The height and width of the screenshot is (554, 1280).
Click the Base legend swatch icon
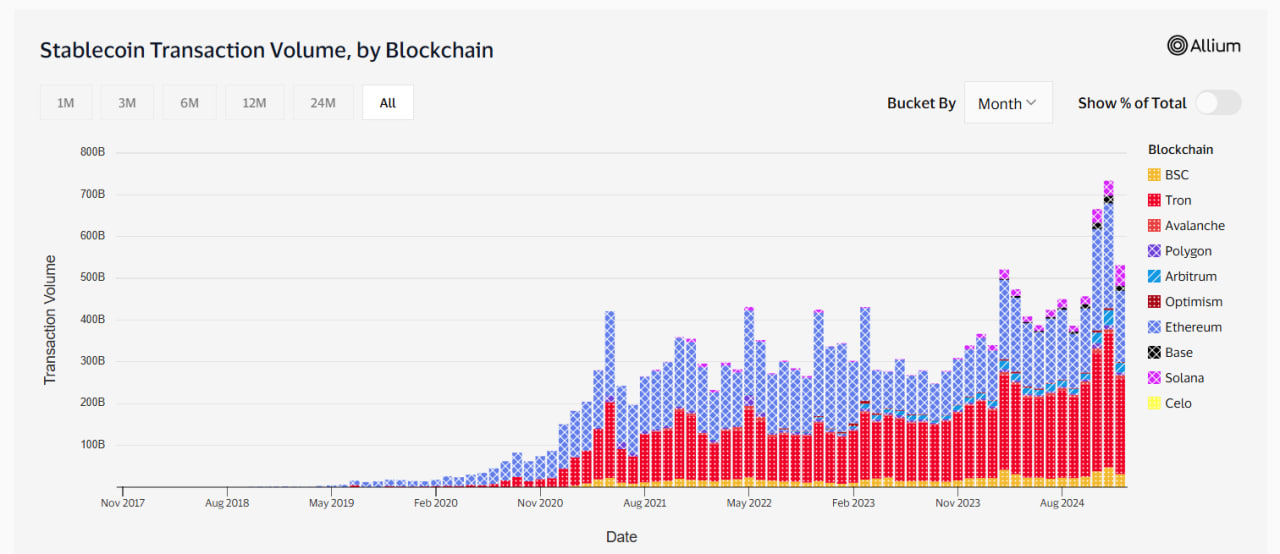click(x=1154, y=352)
